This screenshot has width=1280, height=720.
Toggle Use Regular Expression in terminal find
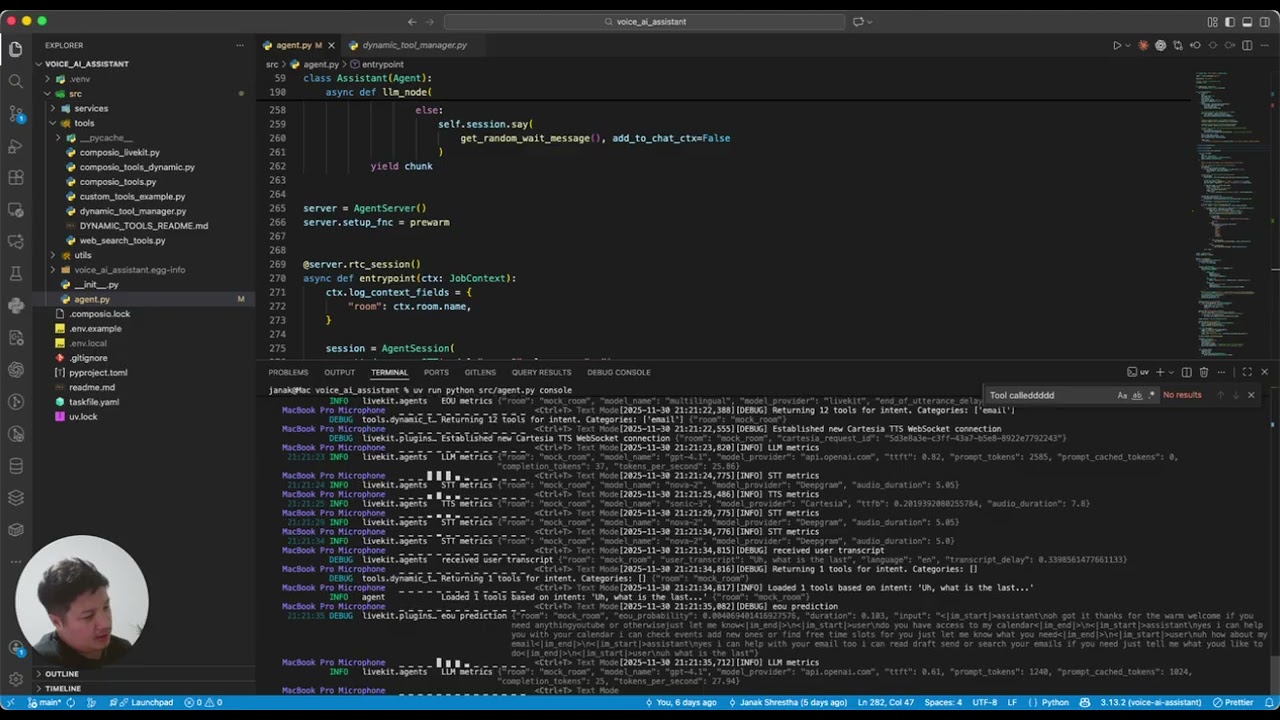tap(1152, 395)
